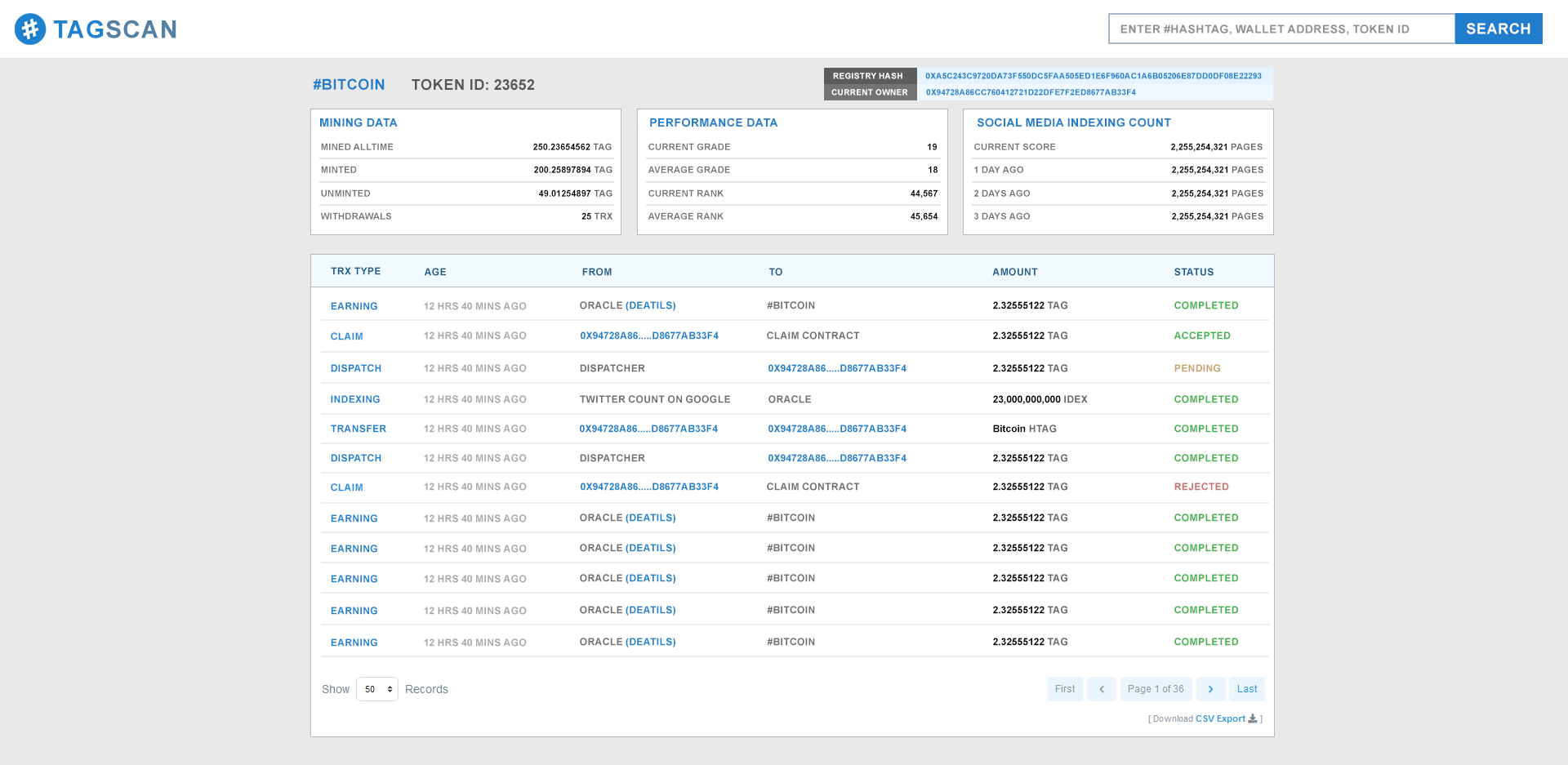Image resolution: width=1568 pixels, height=765 pixels.
Task: Click the TagScan hashtag logo icon
Action: click(x=30, y=29)
